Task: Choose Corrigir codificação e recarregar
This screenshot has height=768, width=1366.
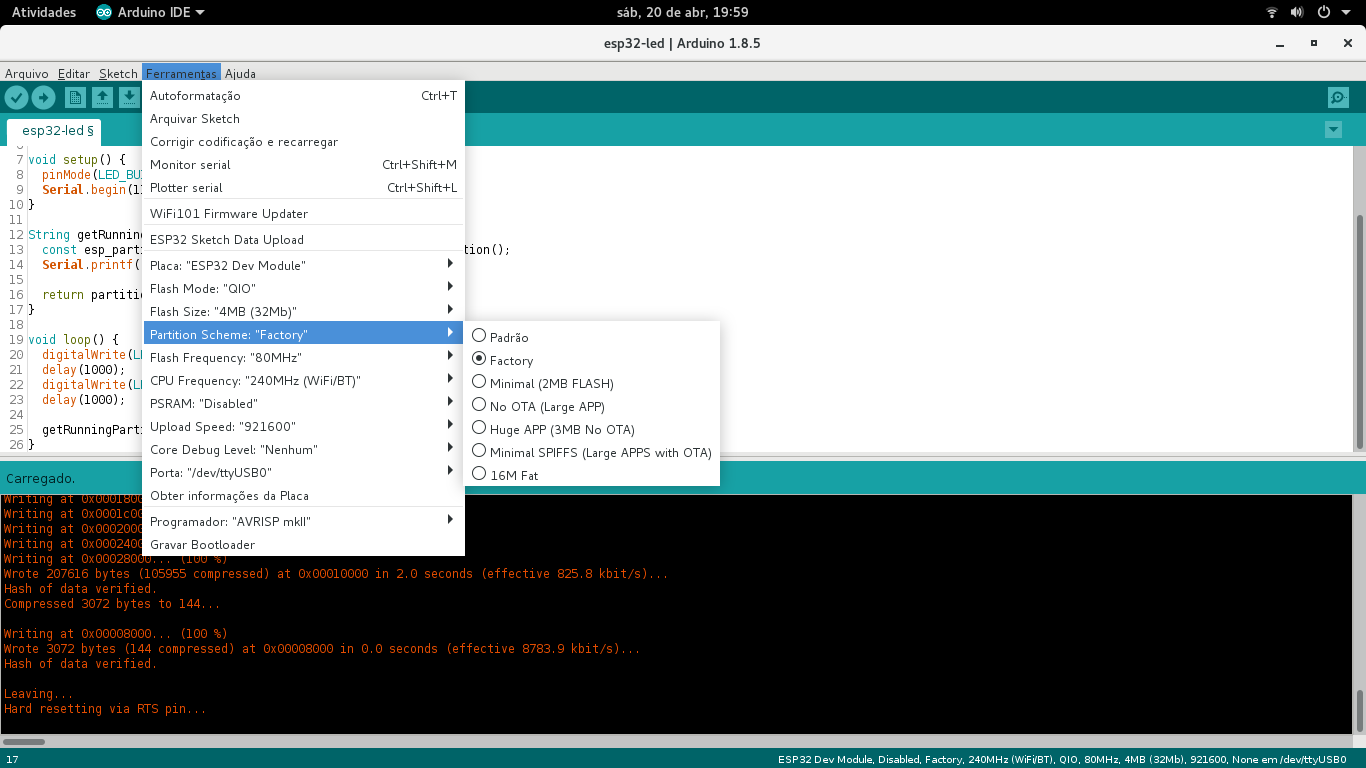Action: pyautogui.click(x=304, y=142)
